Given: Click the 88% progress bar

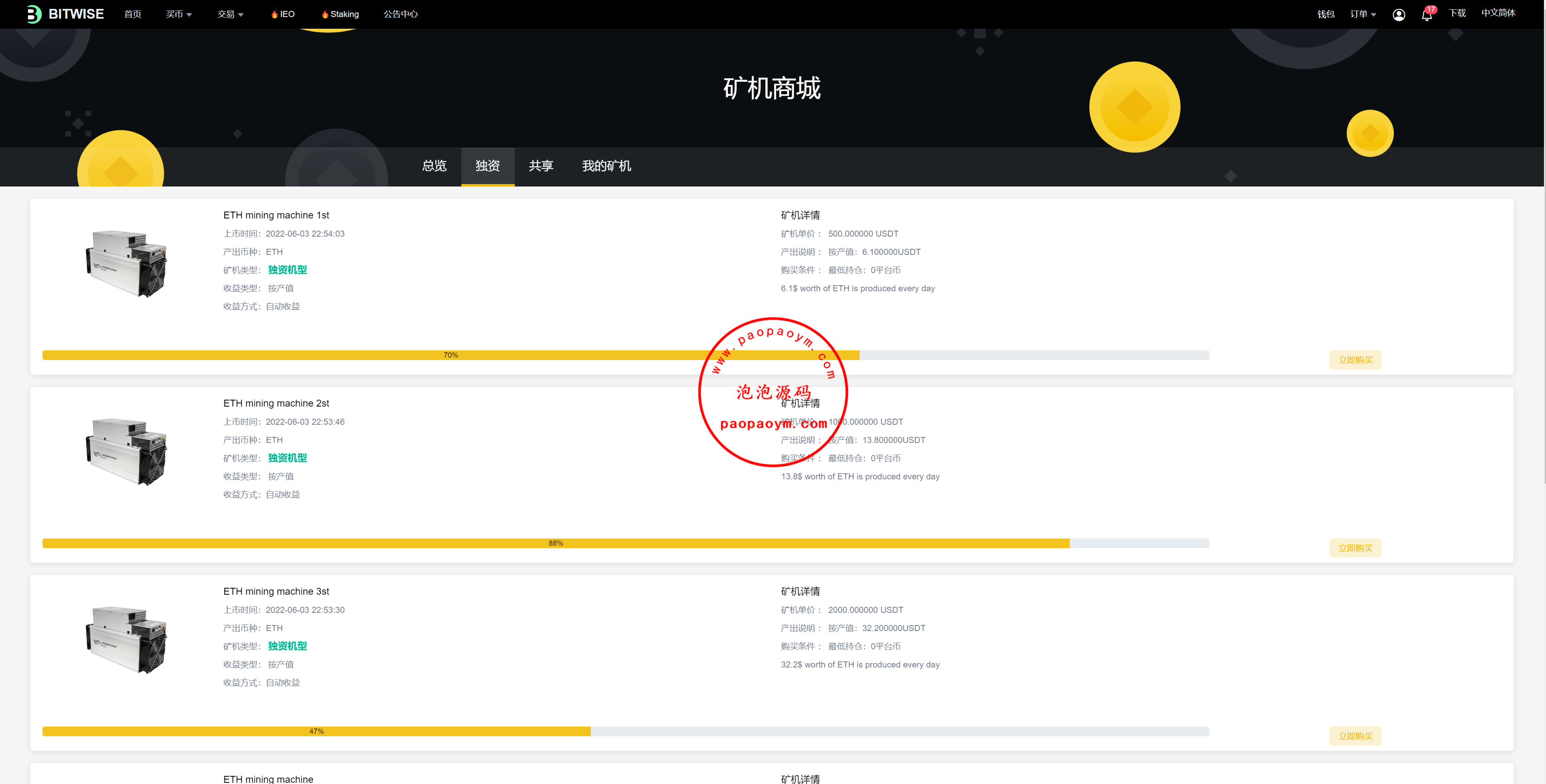Looking at the screenshot, I should (x=556, y=543).
